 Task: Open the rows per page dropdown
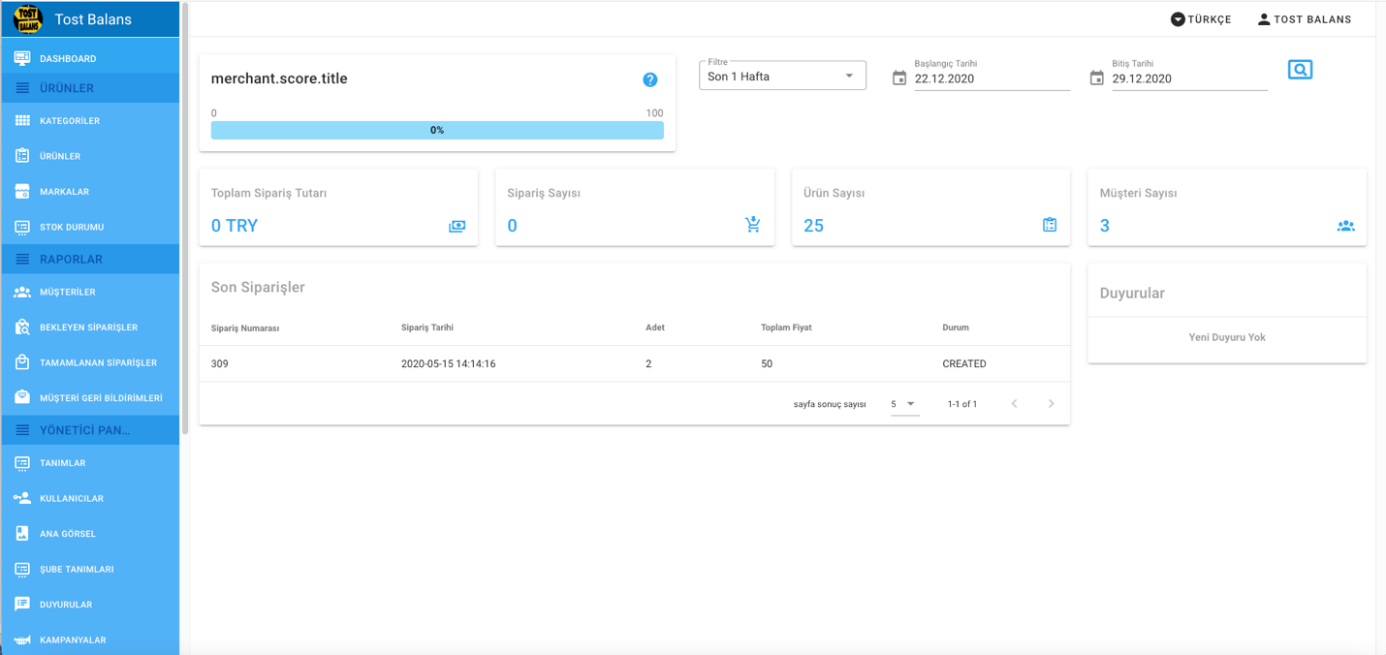click(x=904, y=404)
